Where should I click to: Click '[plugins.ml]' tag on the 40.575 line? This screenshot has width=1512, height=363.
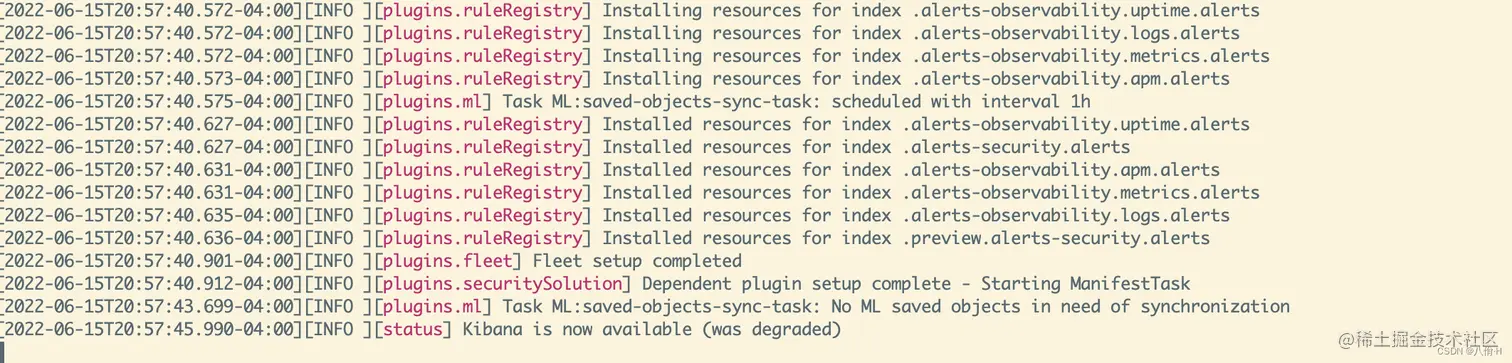pyautogui.click(x=433, y=101)
